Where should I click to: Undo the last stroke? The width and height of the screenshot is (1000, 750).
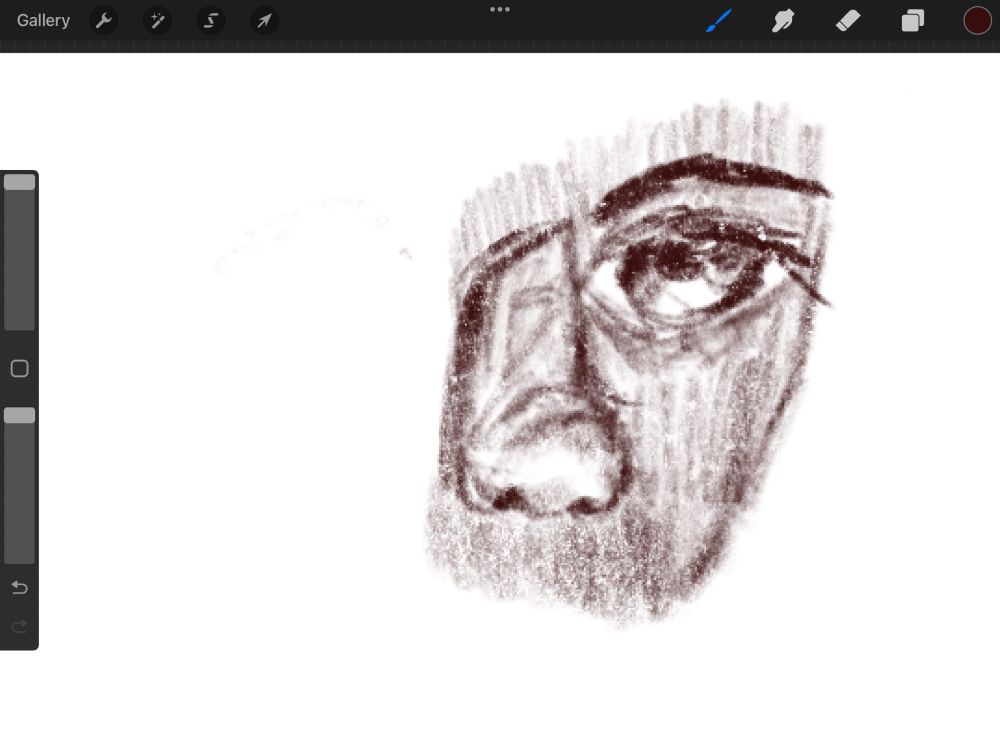(x=19, y=587)
